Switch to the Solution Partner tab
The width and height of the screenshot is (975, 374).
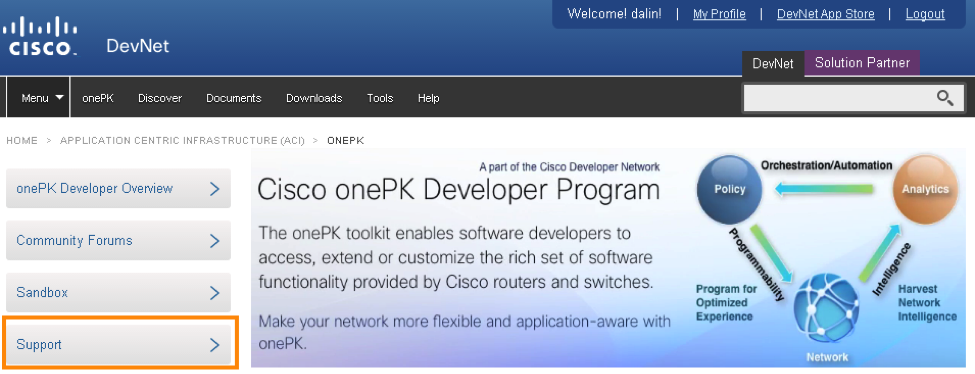862,63
